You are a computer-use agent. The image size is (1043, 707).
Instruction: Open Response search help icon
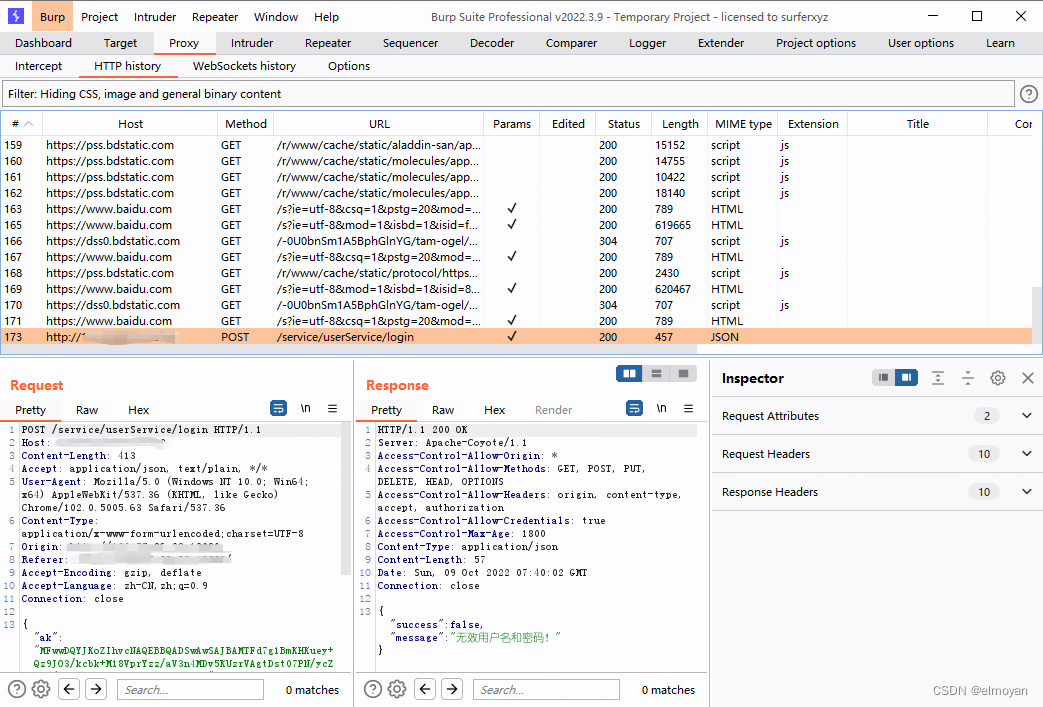(x=373, y=689)
